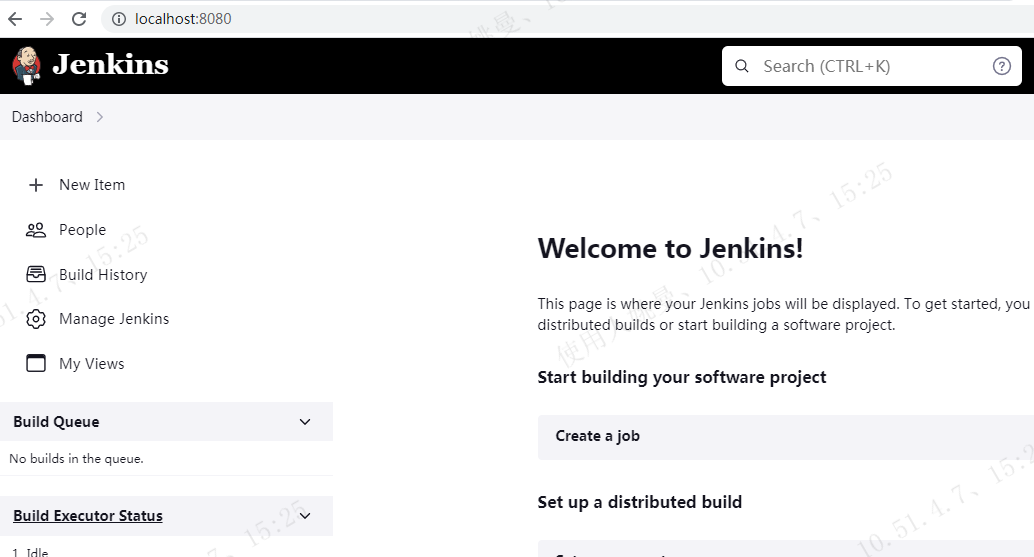Image resolution: width=1034 pixels, height=557 pixels.
Task: Focus the Search (CTRL+K) field
Action: (871, 66)
